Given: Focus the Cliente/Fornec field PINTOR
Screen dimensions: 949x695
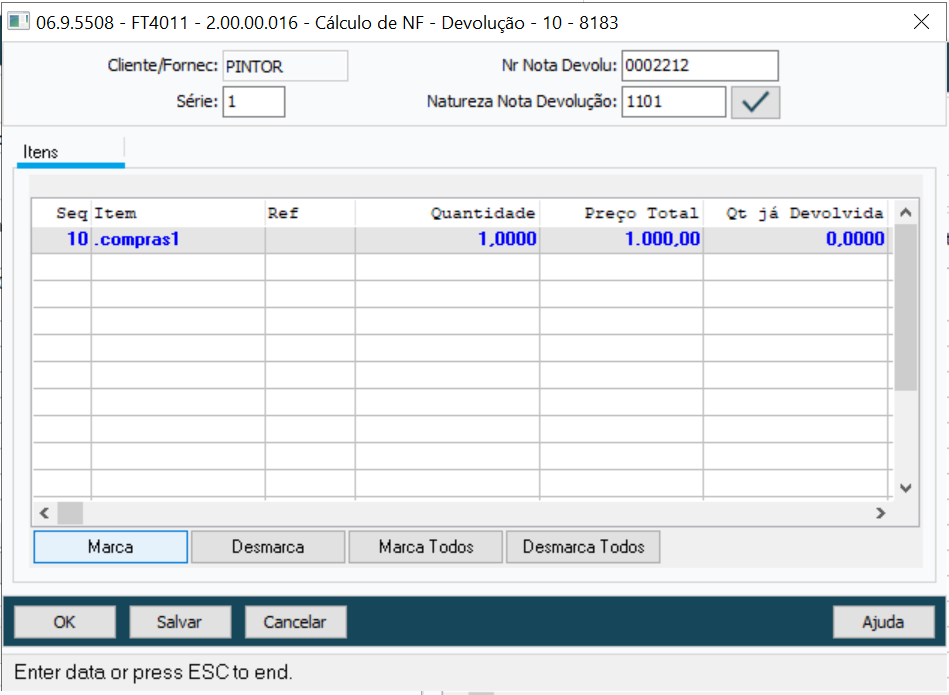Looking at the screenshot, I should coord(285,66).
